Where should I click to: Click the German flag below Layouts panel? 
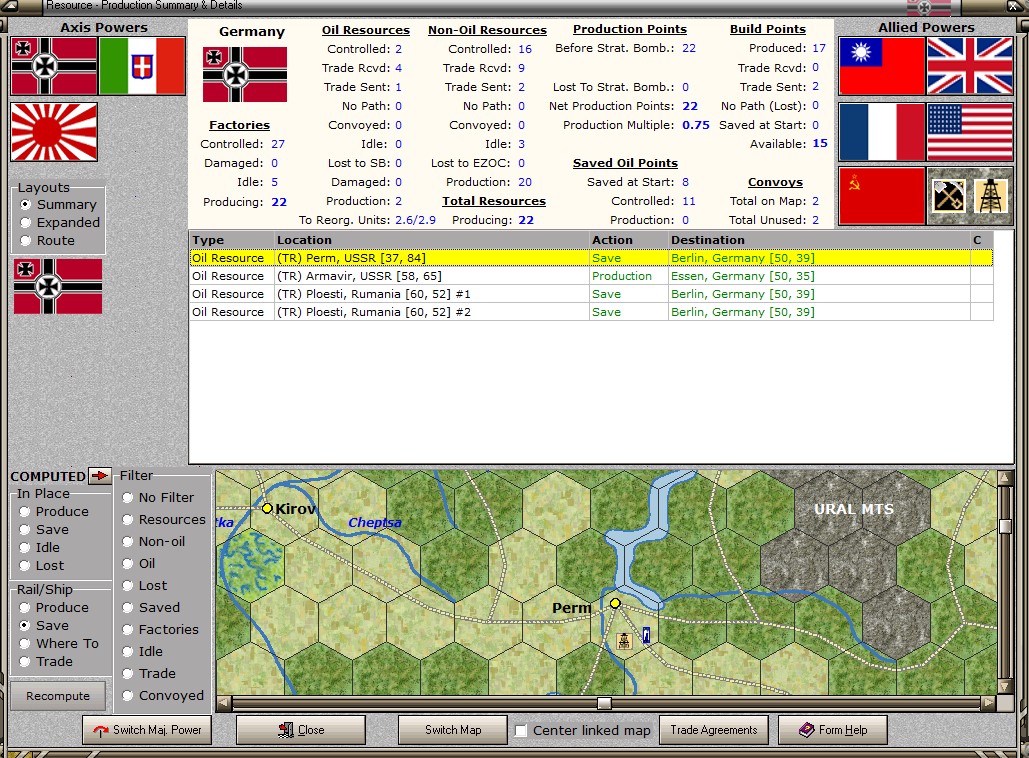[58, 286]
